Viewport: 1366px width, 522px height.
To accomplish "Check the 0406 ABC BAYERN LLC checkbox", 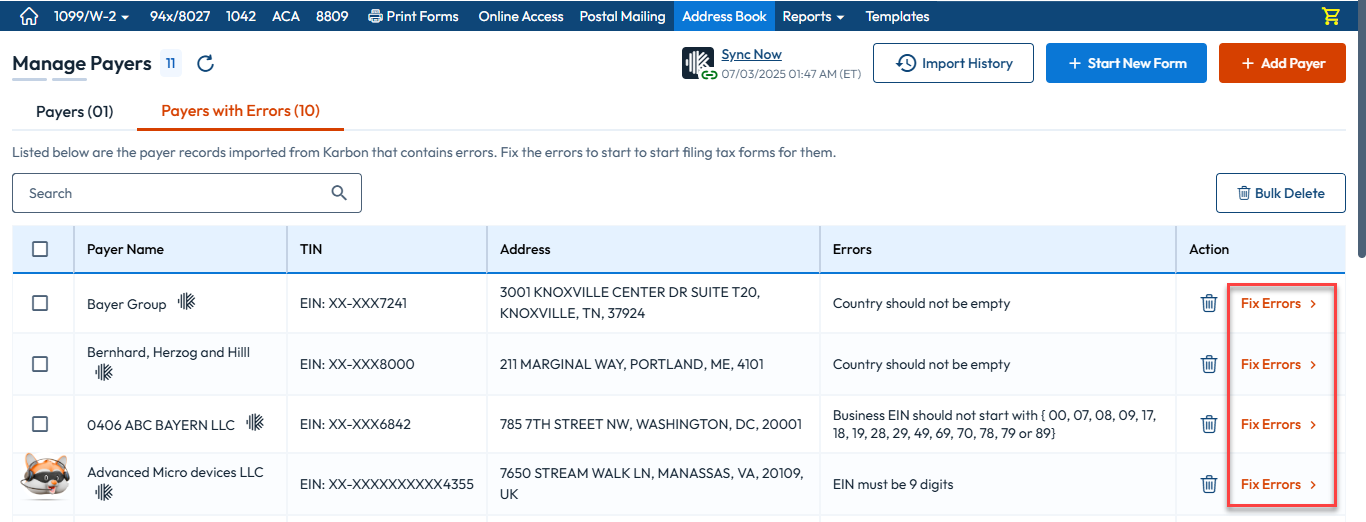I will 40,424.
